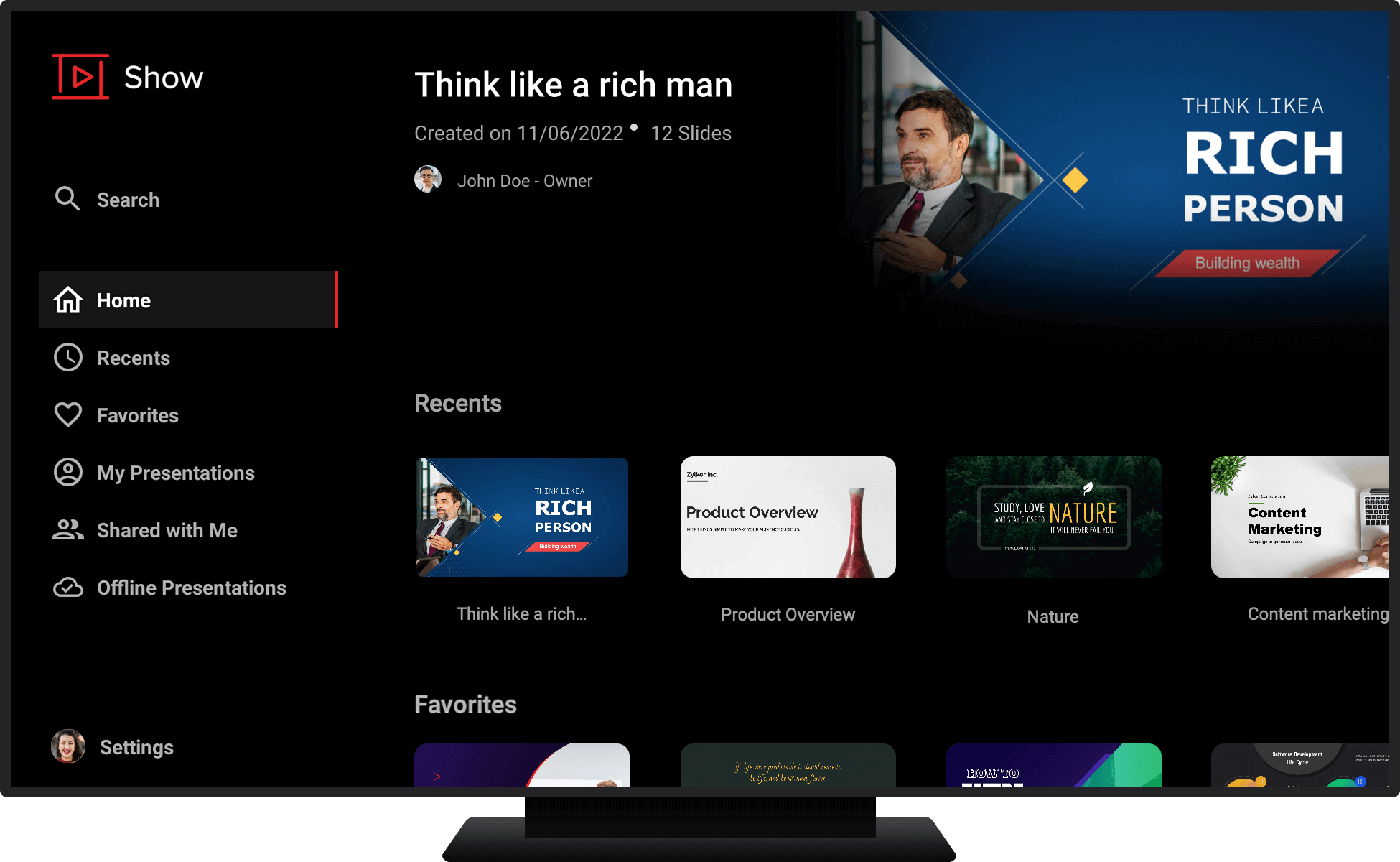This screenshot has height=862, width=1400.
Task: Click the 'Content marketing' caption
Action: click(x=1318, y=614)
